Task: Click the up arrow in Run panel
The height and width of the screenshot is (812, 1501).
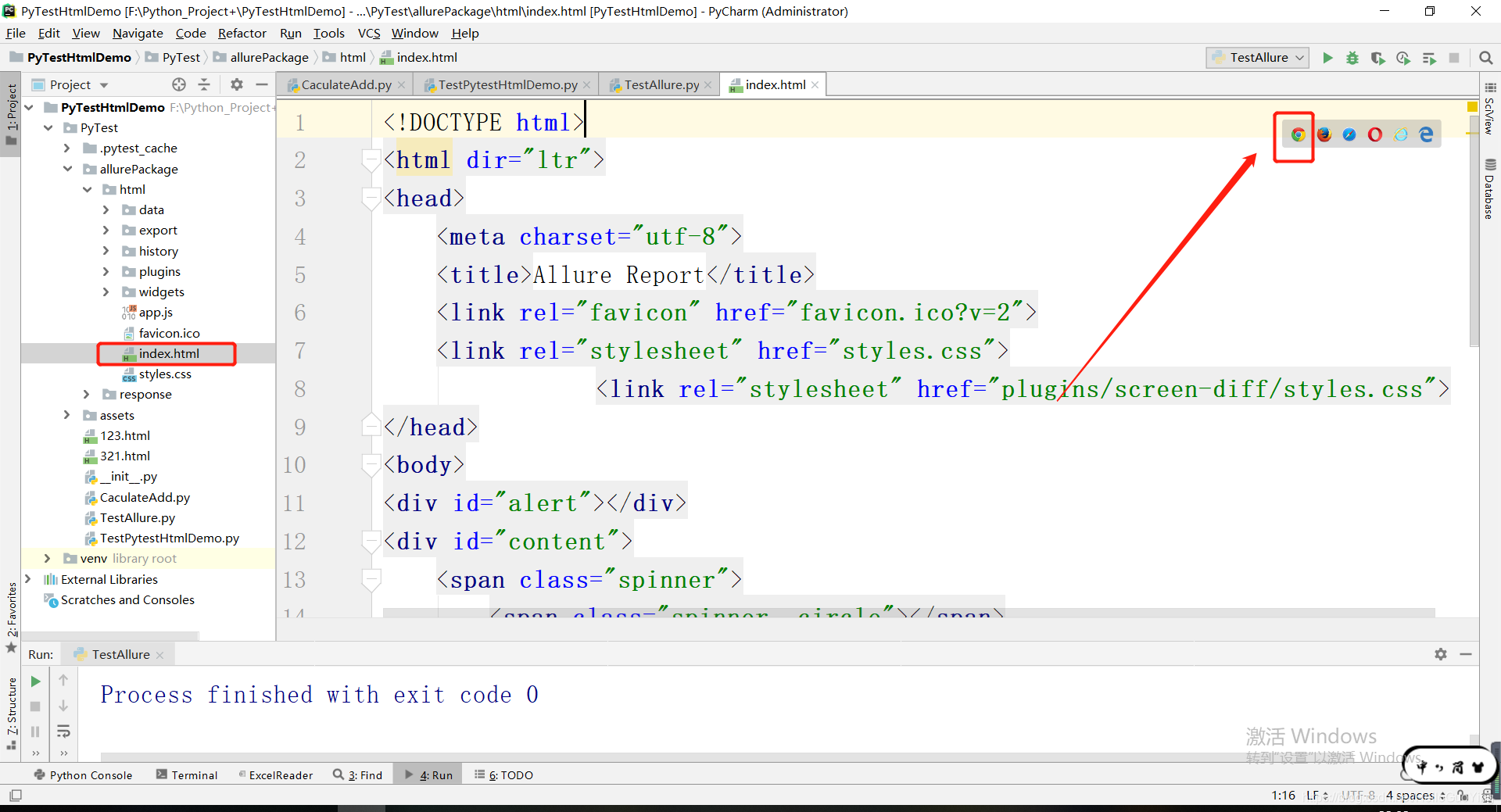Action: click(x=63, y=680)
